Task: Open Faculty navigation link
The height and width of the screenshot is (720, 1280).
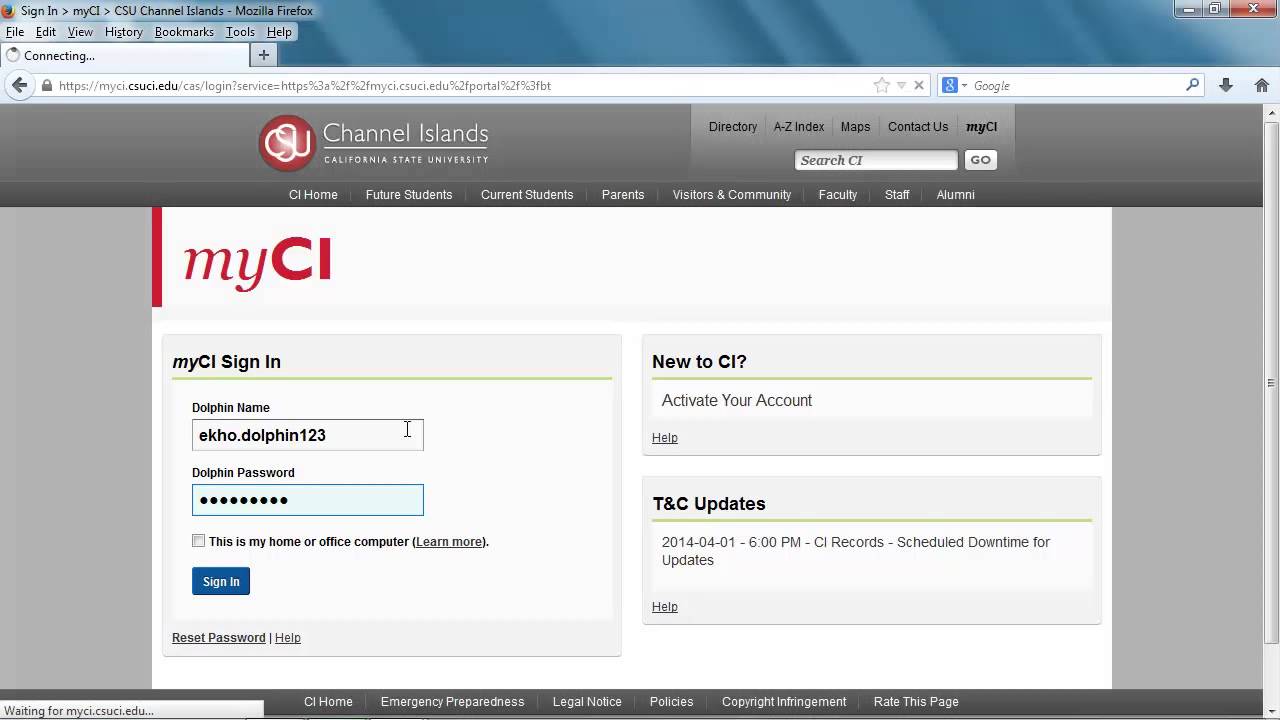Action: click(x=838, y=195)
